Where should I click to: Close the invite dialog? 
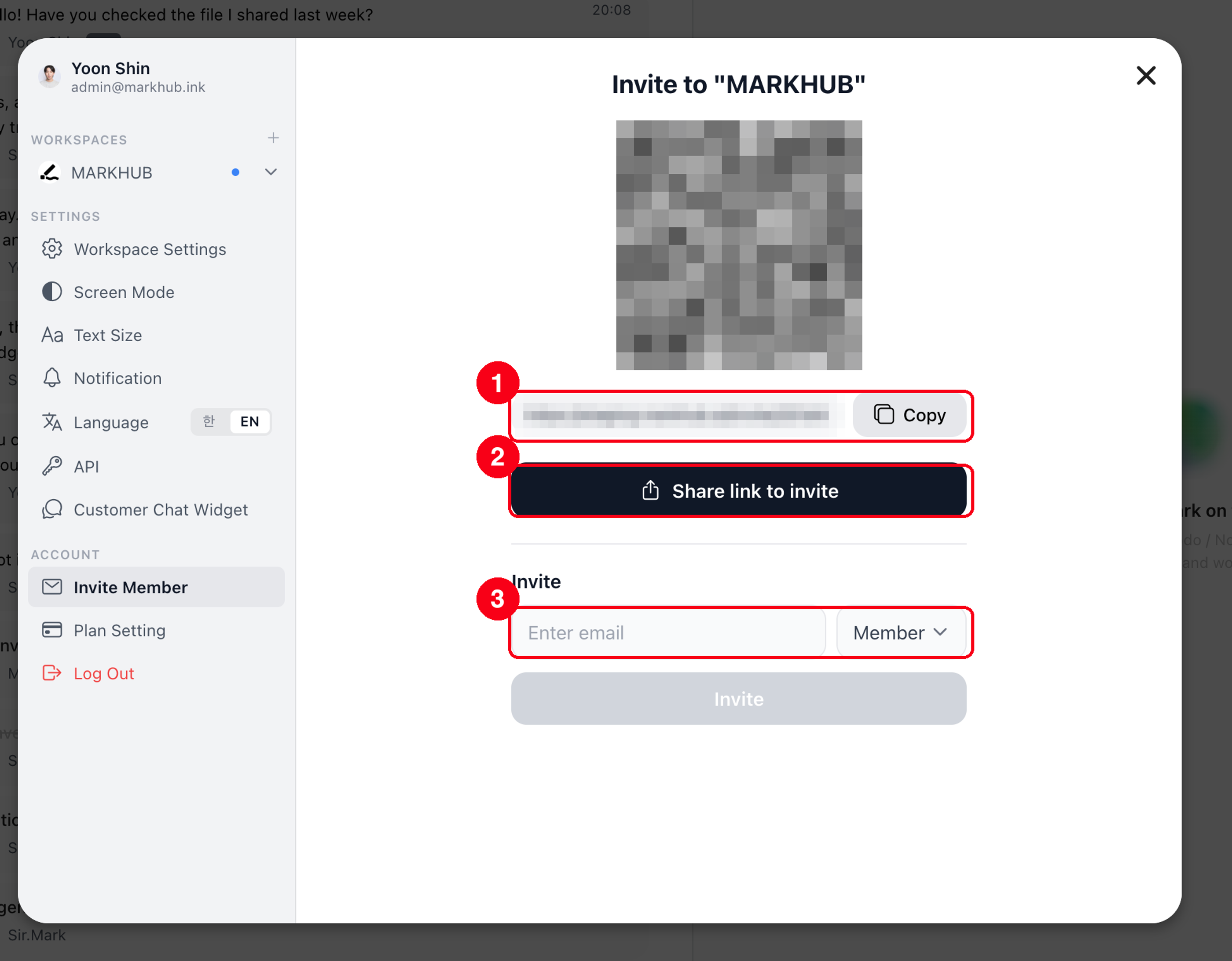click(x=1146, y=76)
